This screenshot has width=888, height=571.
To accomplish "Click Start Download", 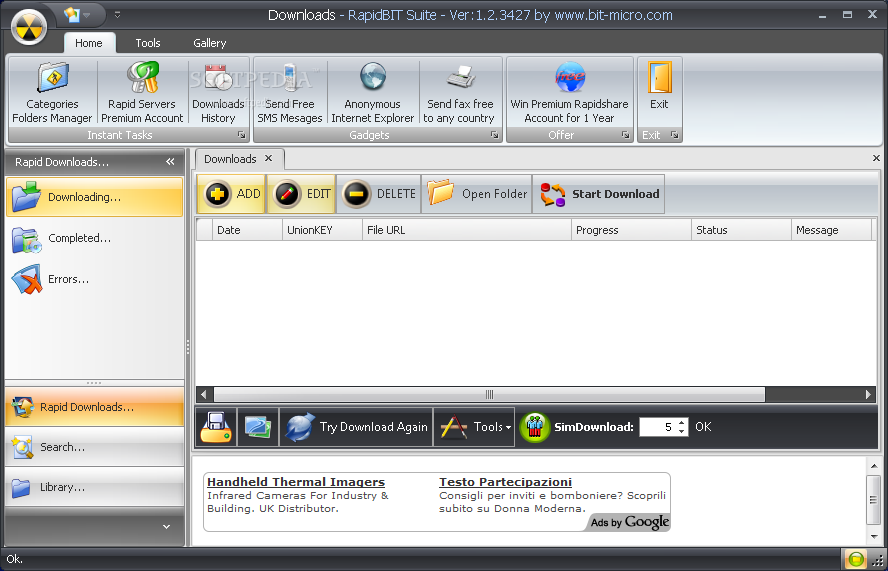I will [x=599, y=194].
